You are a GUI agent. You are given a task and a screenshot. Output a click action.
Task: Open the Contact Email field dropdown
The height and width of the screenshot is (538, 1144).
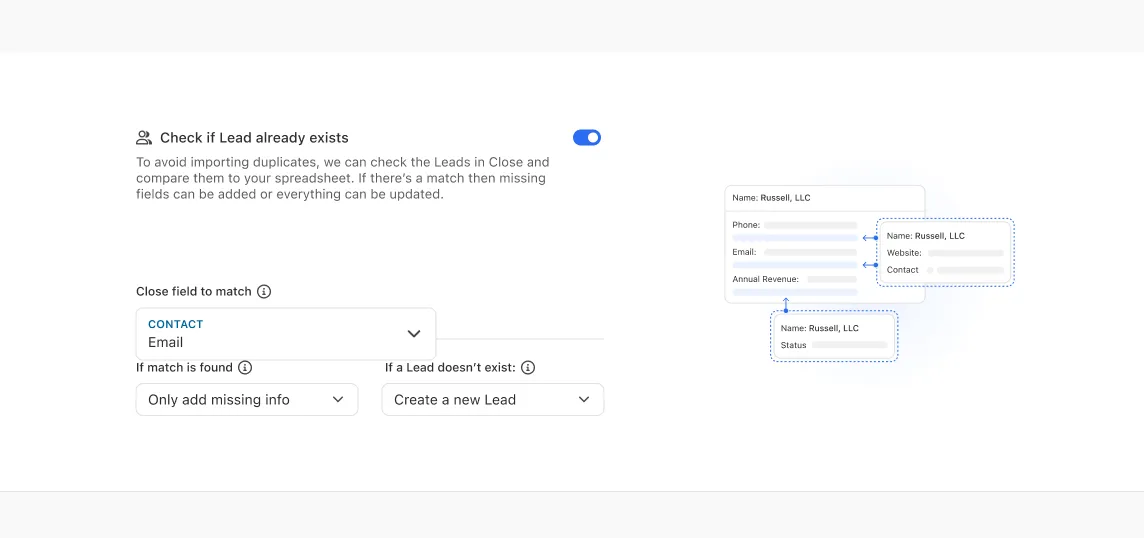coord(286,334)
